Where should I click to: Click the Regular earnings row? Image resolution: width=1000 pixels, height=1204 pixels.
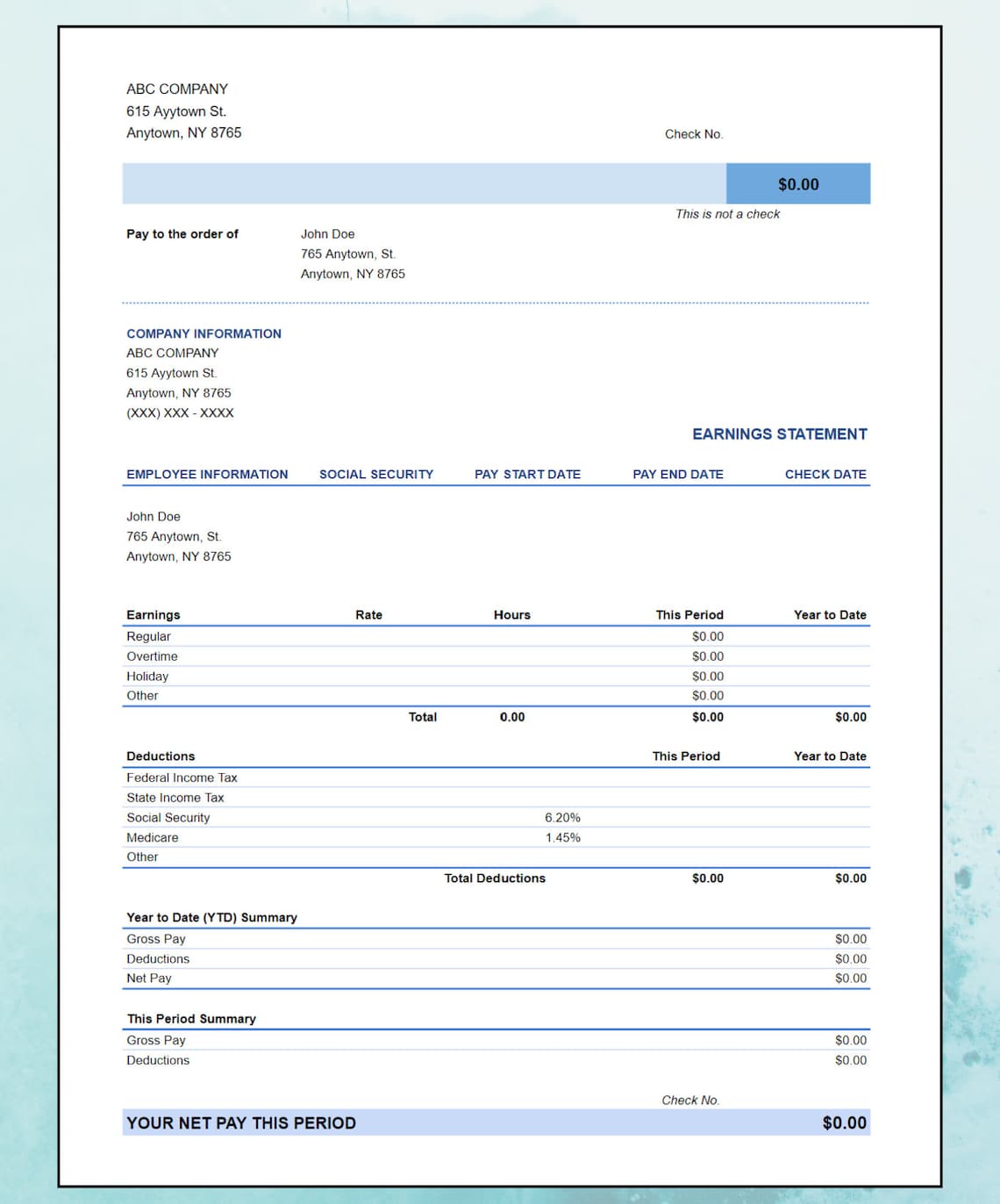click(x=148, y=636)
